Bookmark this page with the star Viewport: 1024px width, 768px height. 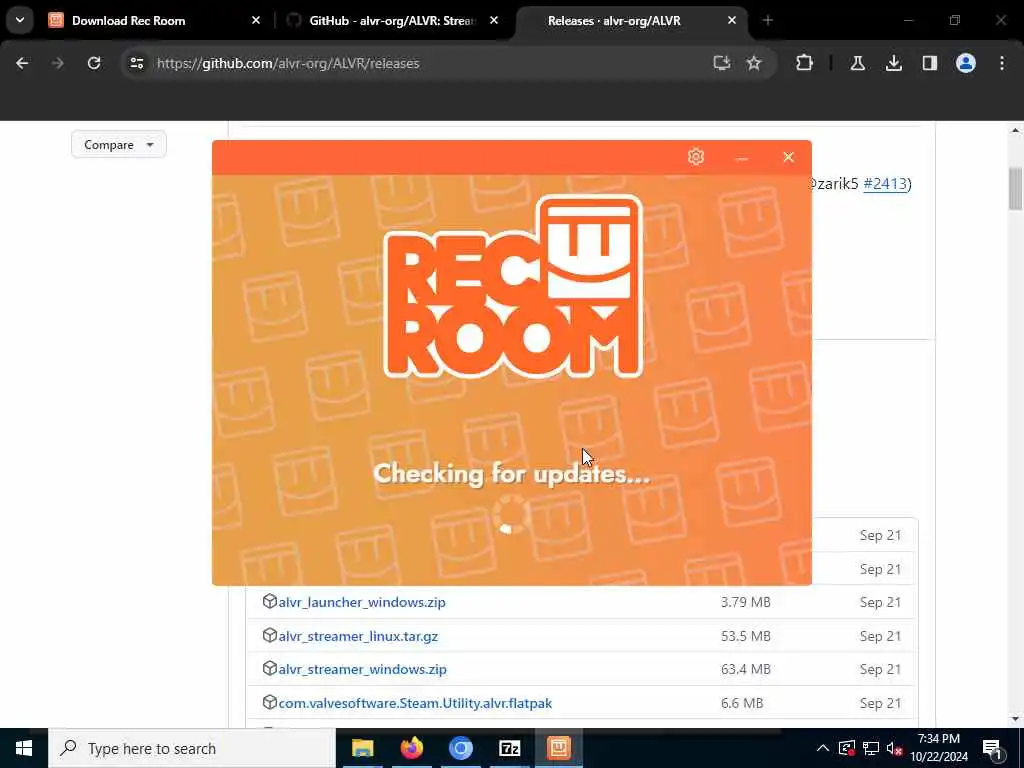click(x=754, y=63)
